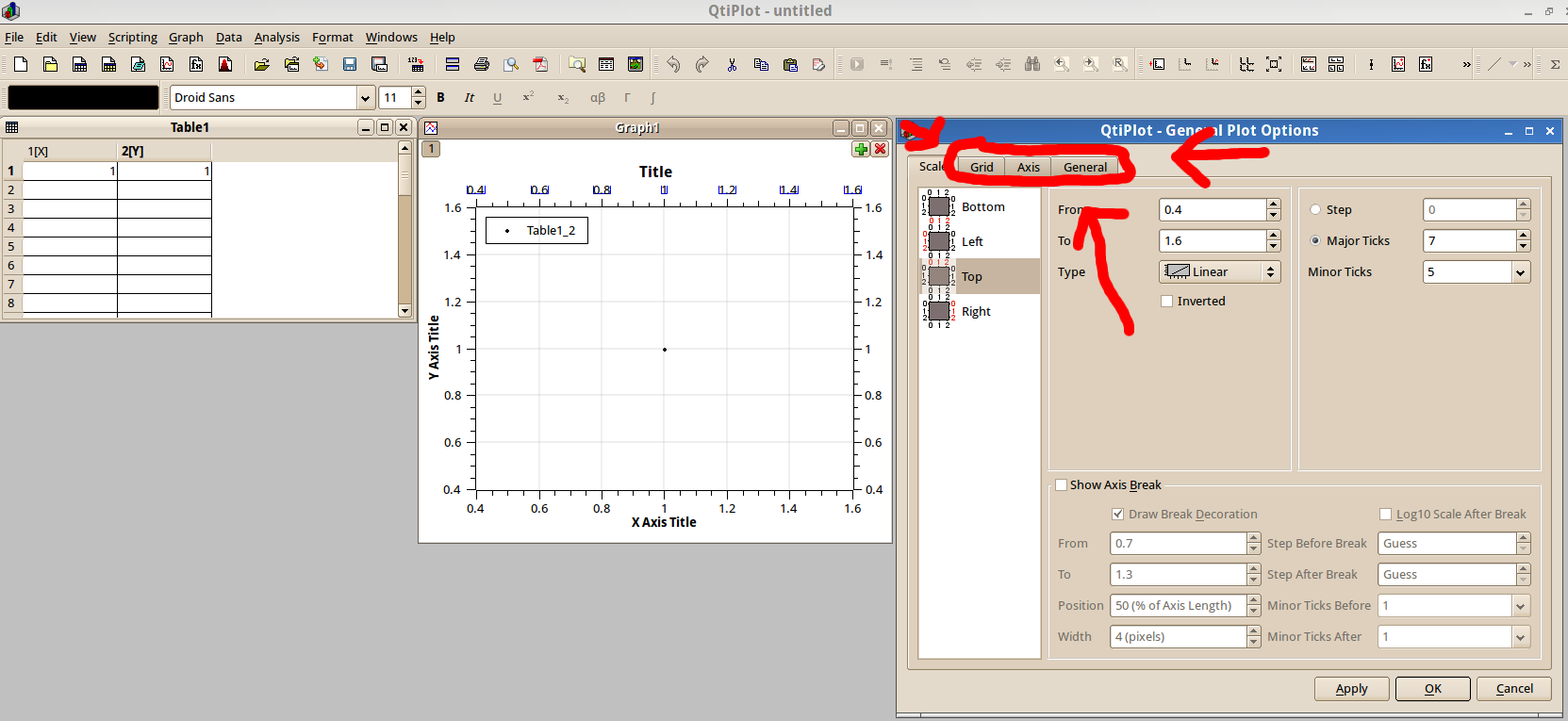
Task: Click the green plus add layer icon
Action: pyautogui.click(x=861, y=149)
